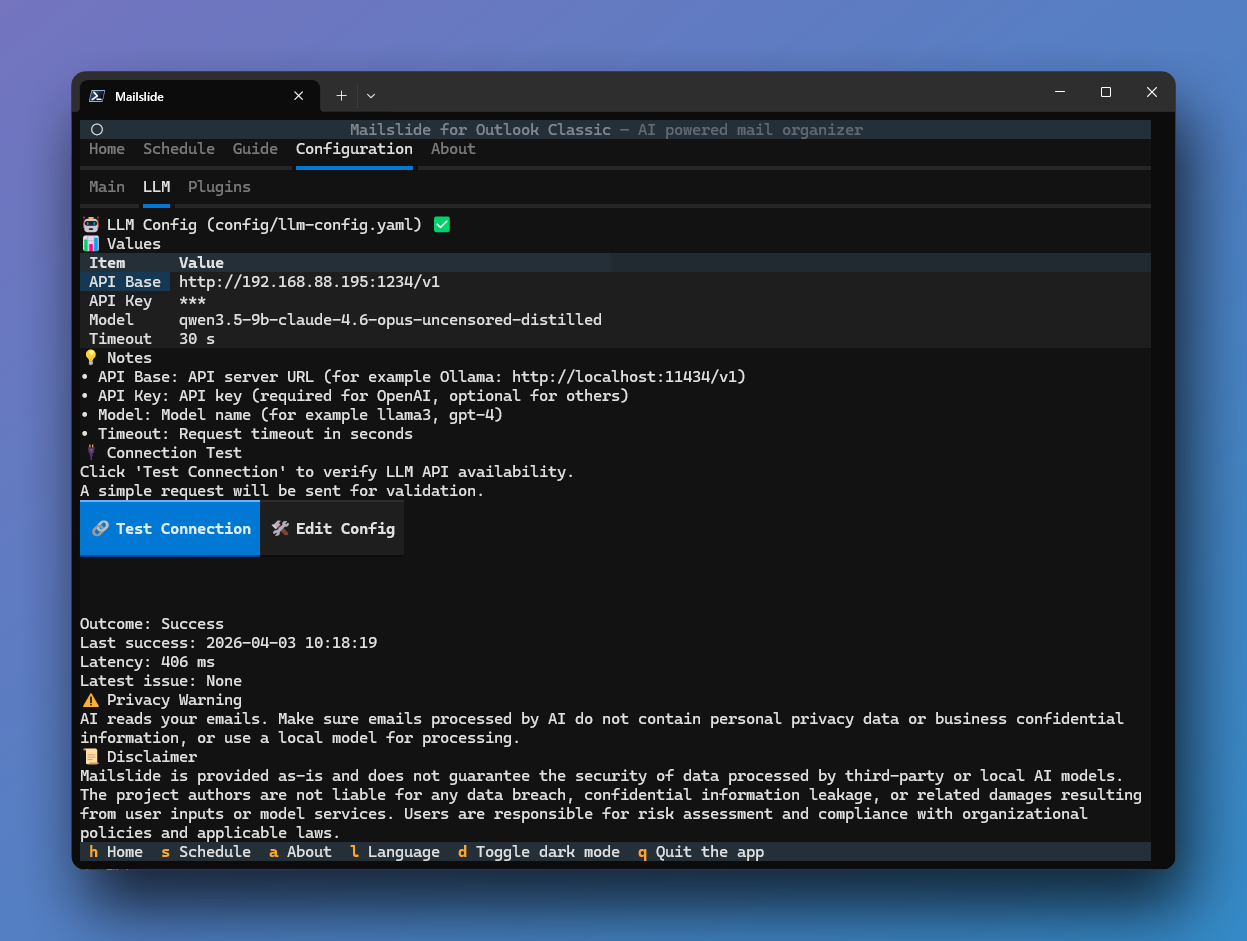Click the robot icon next to LLM Config
This screenshot has height=941, width=1247.
(91, 225)
